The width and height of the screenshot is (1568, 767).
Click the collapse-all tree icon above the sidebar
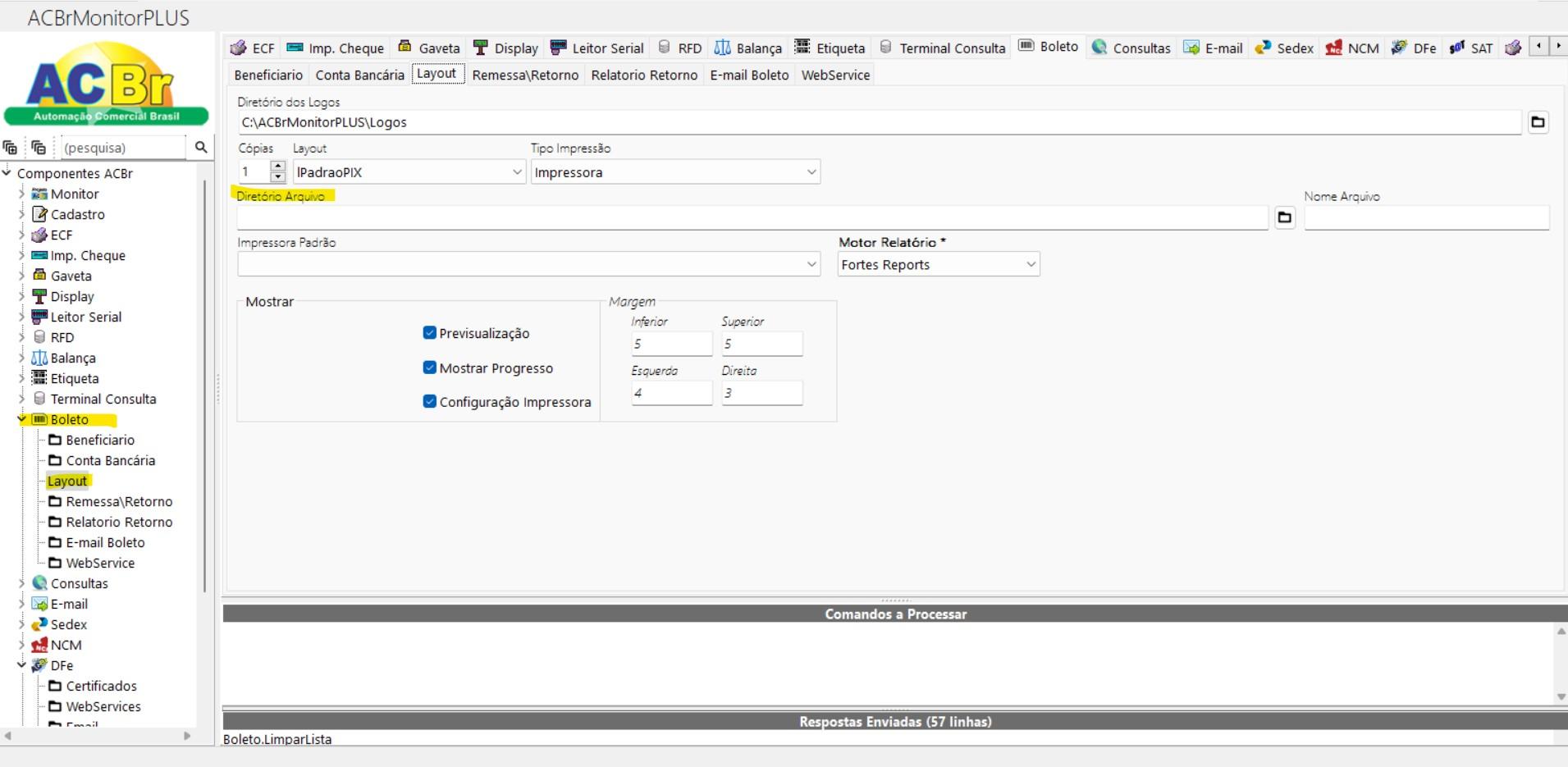point(39,148)
